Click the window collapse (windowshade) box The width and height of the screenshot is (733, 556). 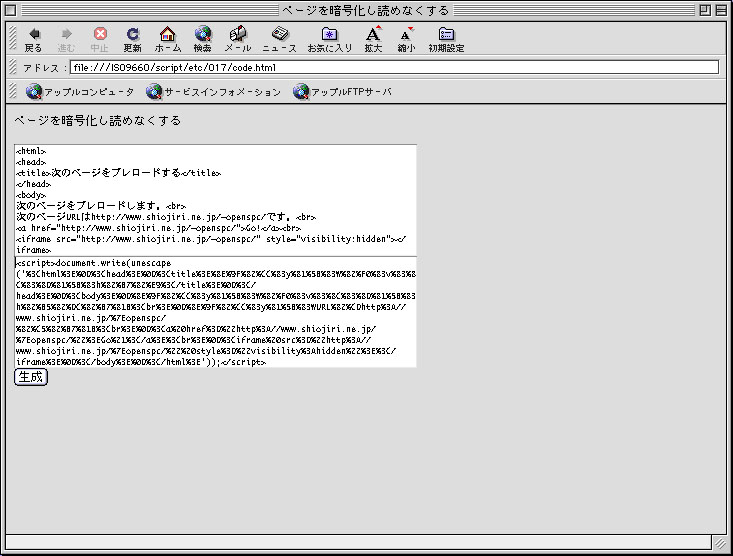point(721,10)
